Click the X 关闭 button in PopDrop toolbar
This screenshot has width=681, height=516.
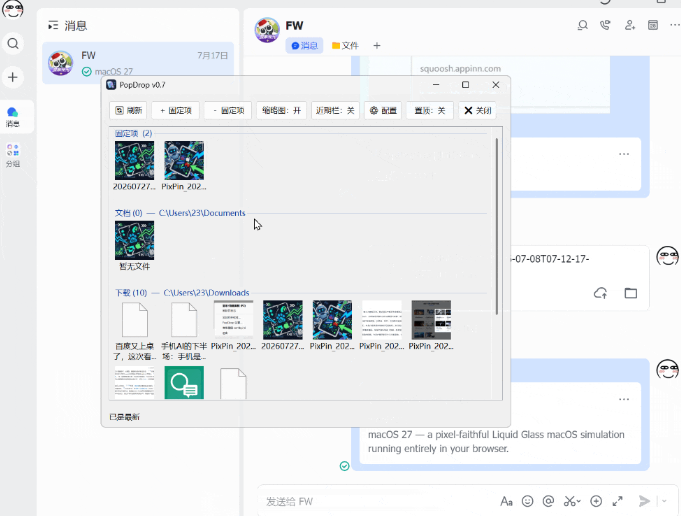pos(477,110)
